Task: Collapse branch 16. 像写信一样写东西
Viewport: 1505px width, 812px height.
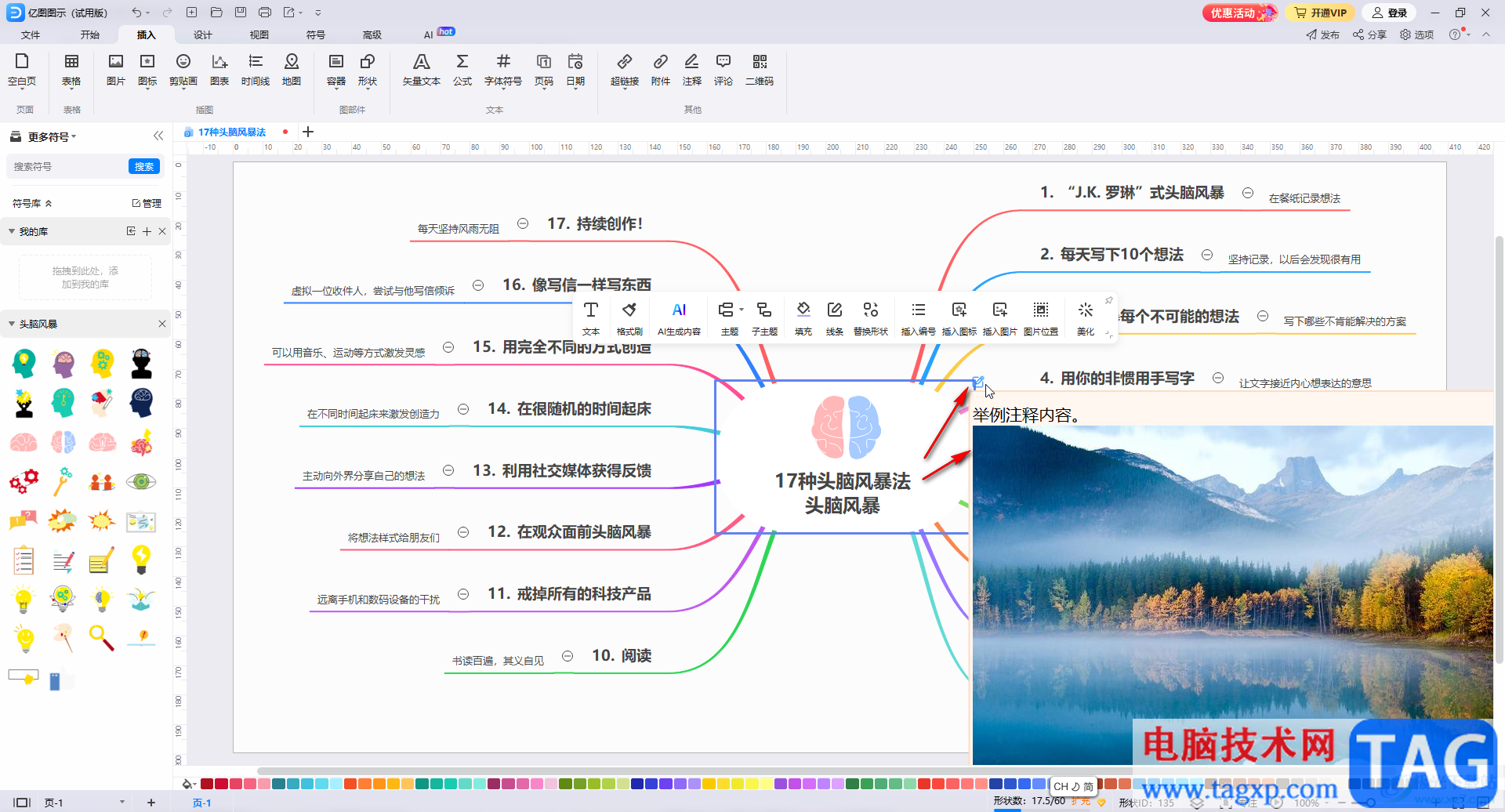Action: pyautogui.click(x=478, y=285)
